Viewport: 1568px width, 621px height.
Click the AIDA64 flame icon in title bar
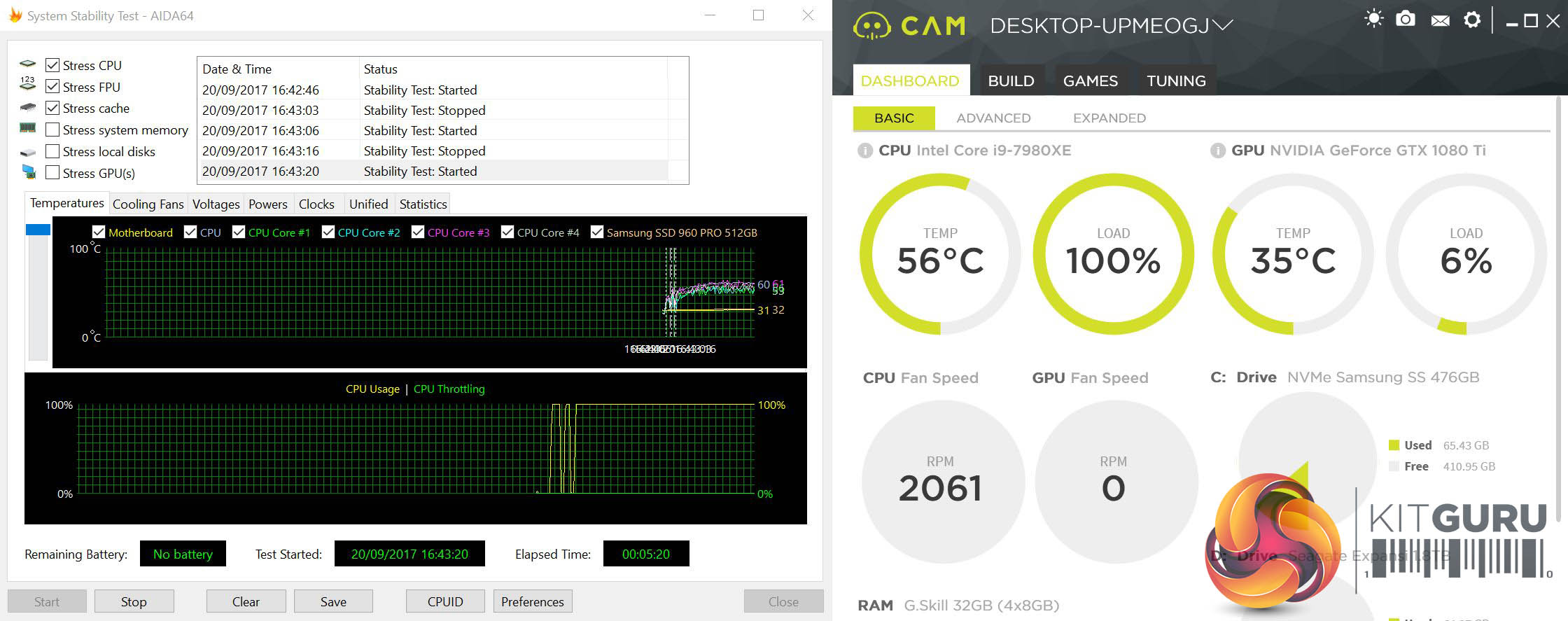[x=15, y=15]
